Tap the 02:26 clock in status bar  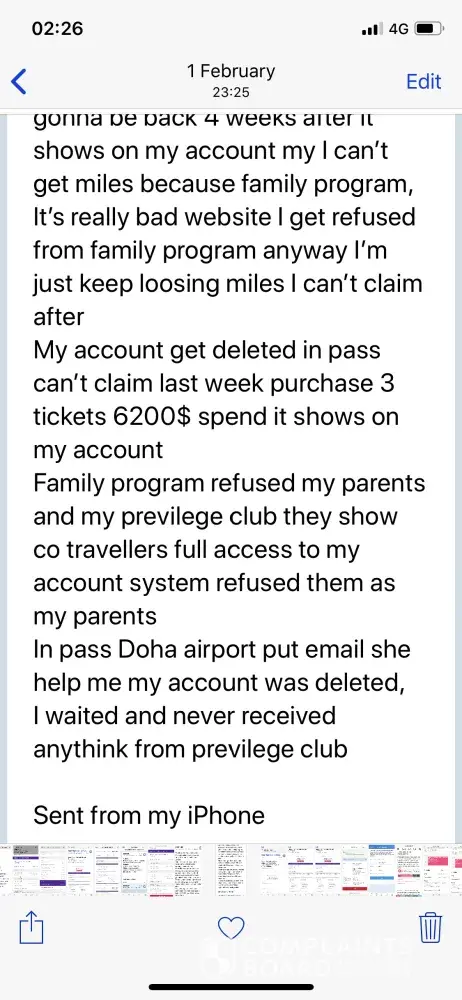point(57,29)
